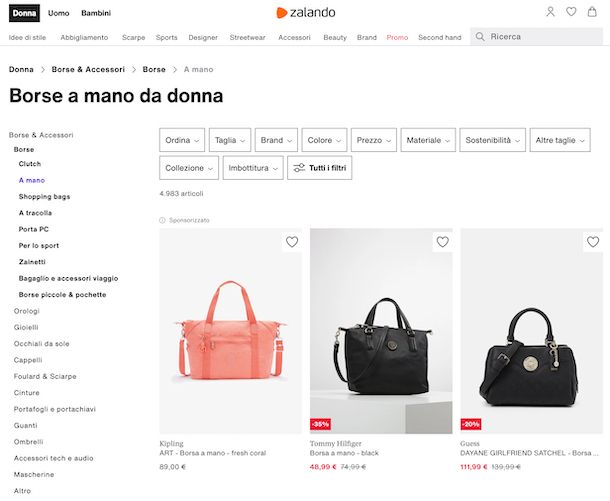Screen dimensions: 610x501
Task: Open the user account icon
Action: [550, 12]
